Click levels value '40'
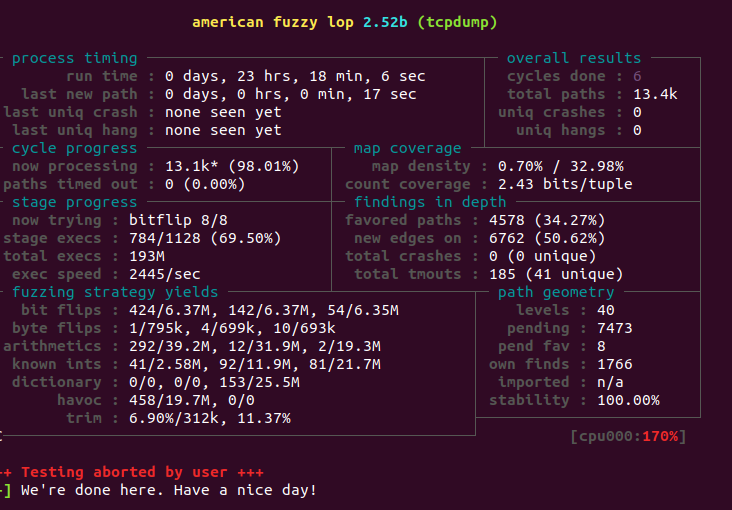Image resolution: width=732 pixels, height=510 pixels. (x=605, y=310)
